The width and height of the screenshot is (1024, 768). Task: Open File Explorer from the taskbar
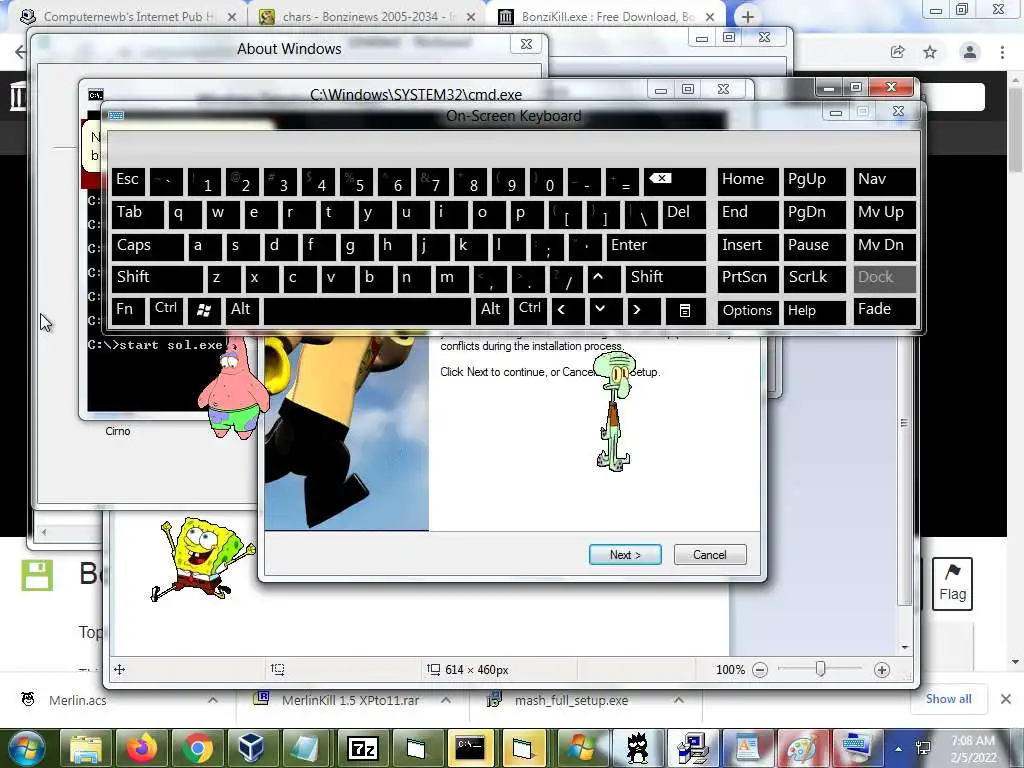click(86, 748)
